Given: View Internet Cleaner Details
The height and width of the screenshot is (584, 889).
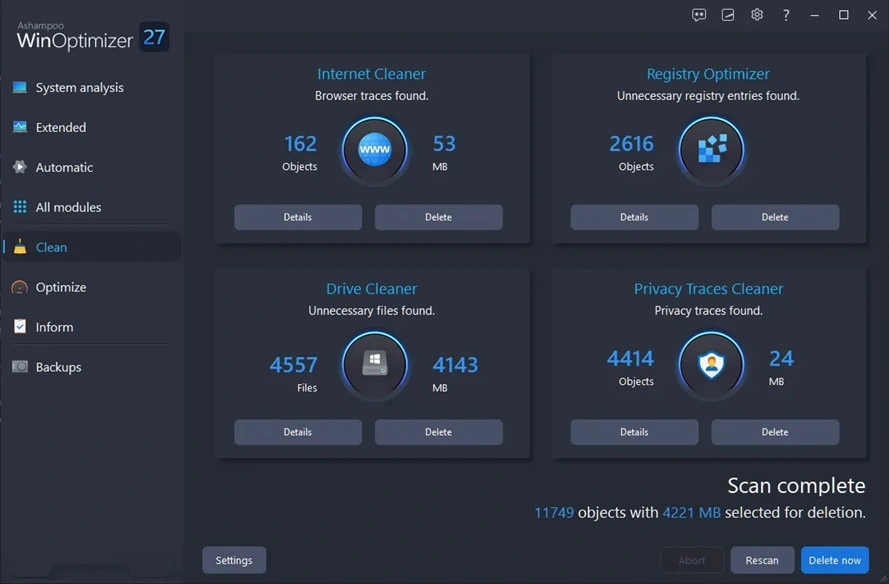Looking at the screenshot, I should [298, 217].
